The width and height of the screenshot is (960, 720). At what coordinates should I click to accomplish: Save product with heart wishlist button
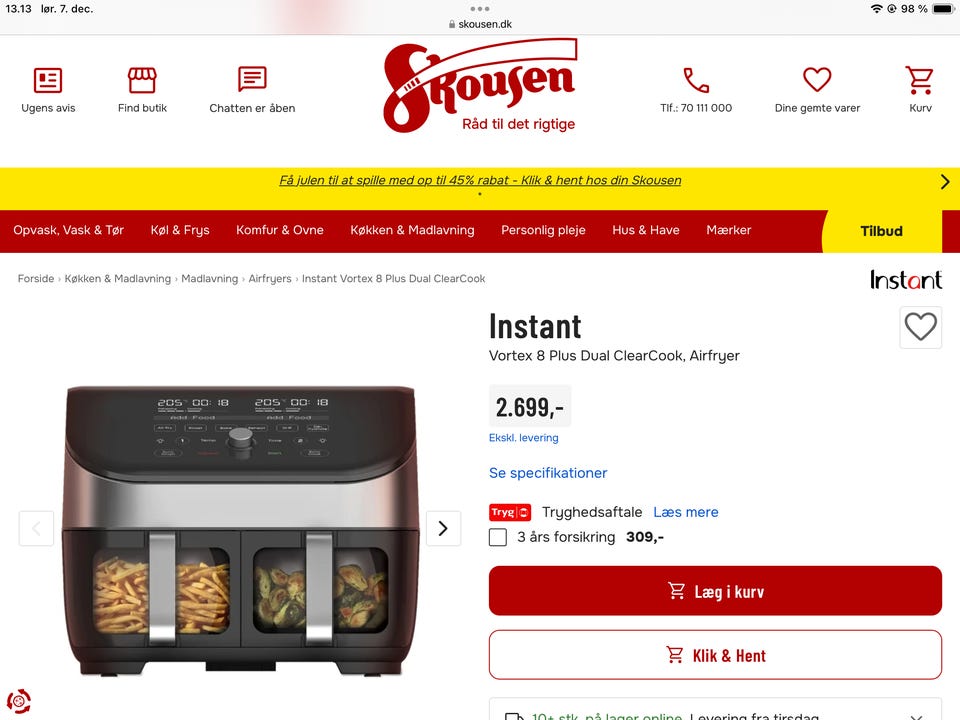(921, 327)
